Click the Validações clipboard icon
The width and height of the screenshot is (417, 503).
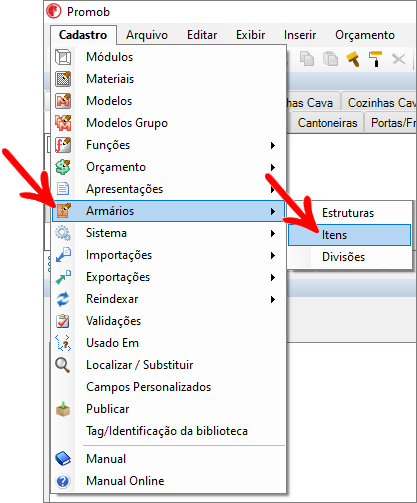[63, 321]
